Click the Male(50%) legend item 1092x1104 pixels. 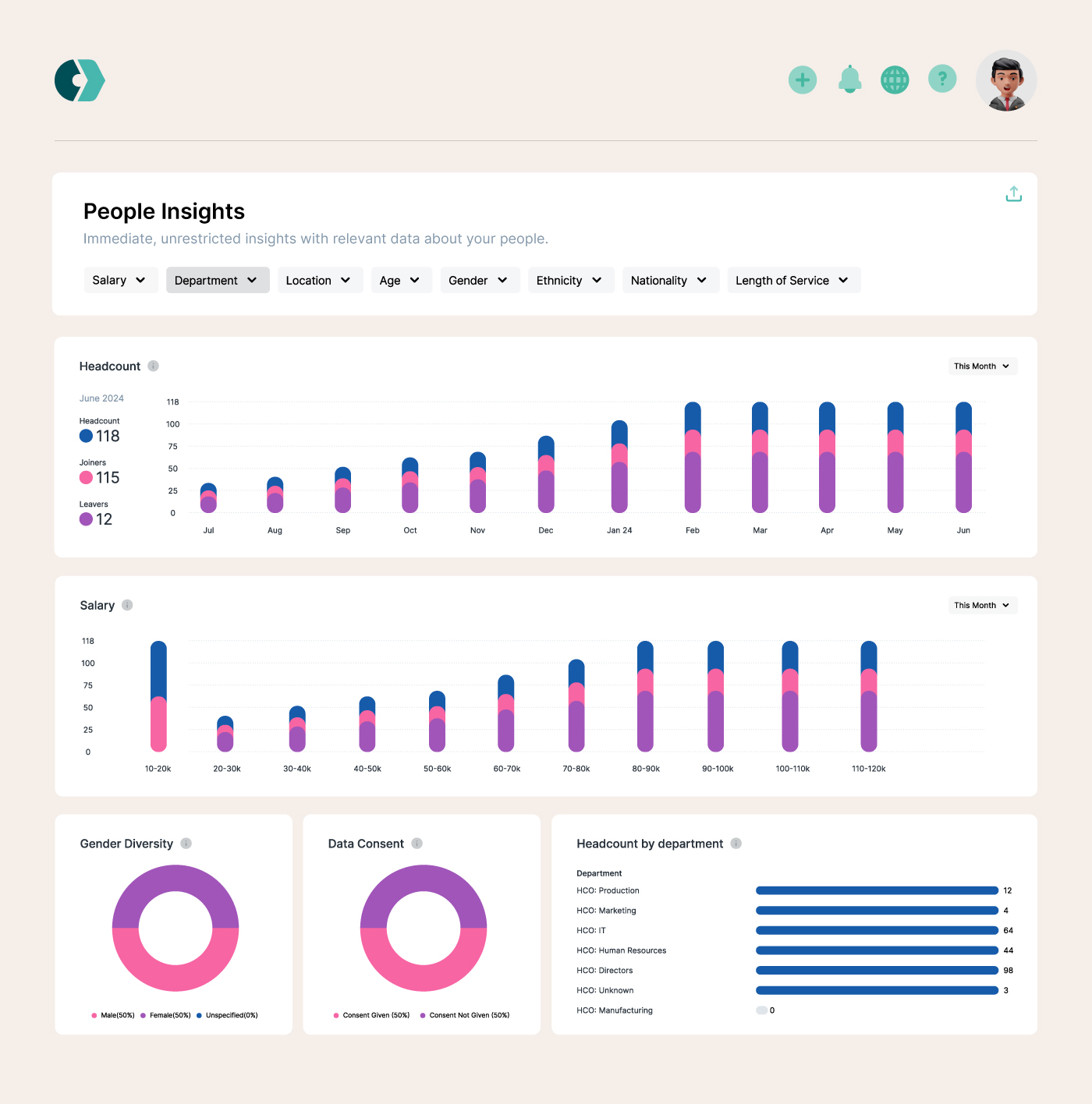[113, 1015]
